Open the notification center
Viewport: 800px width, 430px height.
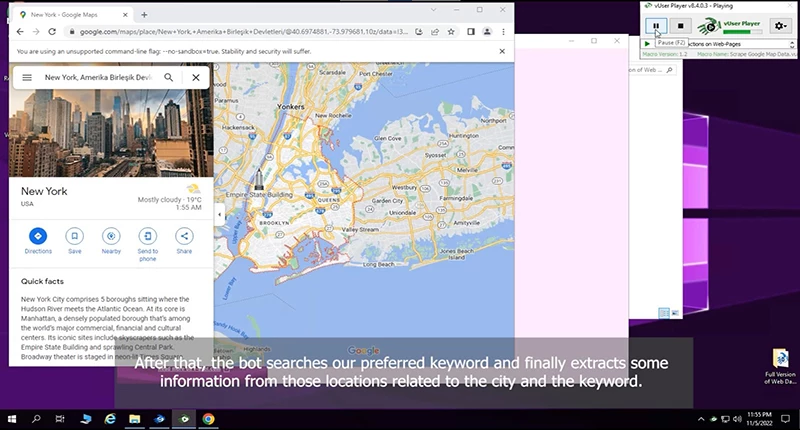click(786, 419)
